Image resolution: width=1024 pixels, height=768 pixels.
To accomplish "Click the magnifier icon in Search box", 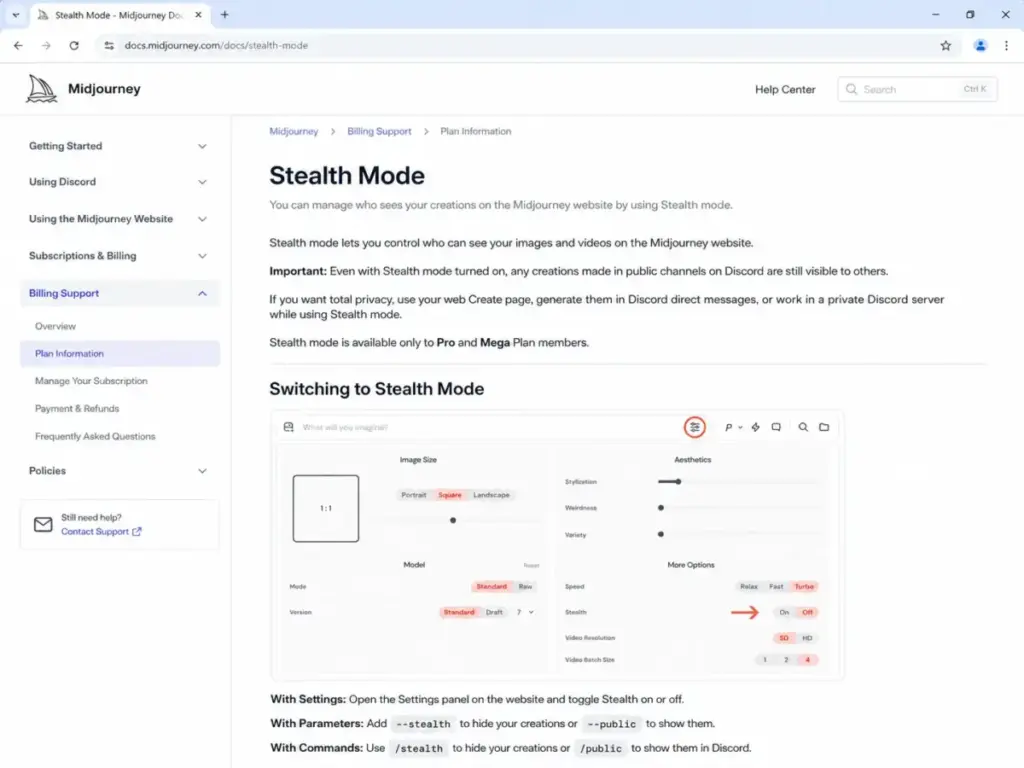I will click(x=851, y=89).
